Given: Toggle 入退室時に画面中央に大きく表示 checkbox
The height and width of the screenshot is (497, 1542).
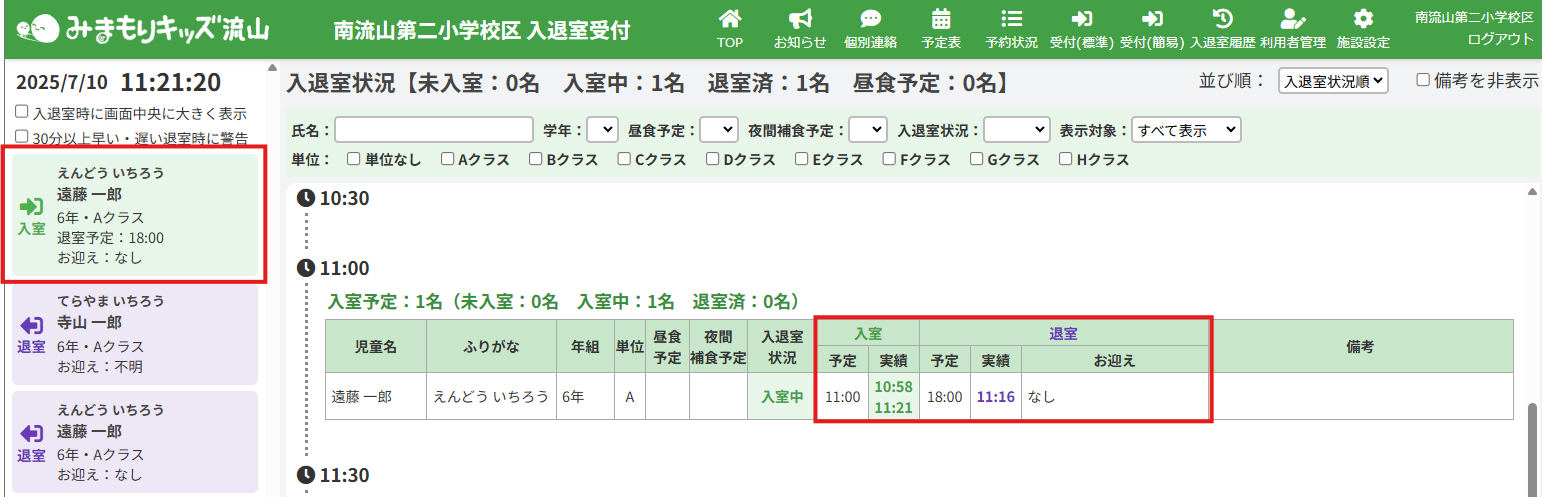Looking at the screenshot, I should (22, 113).
